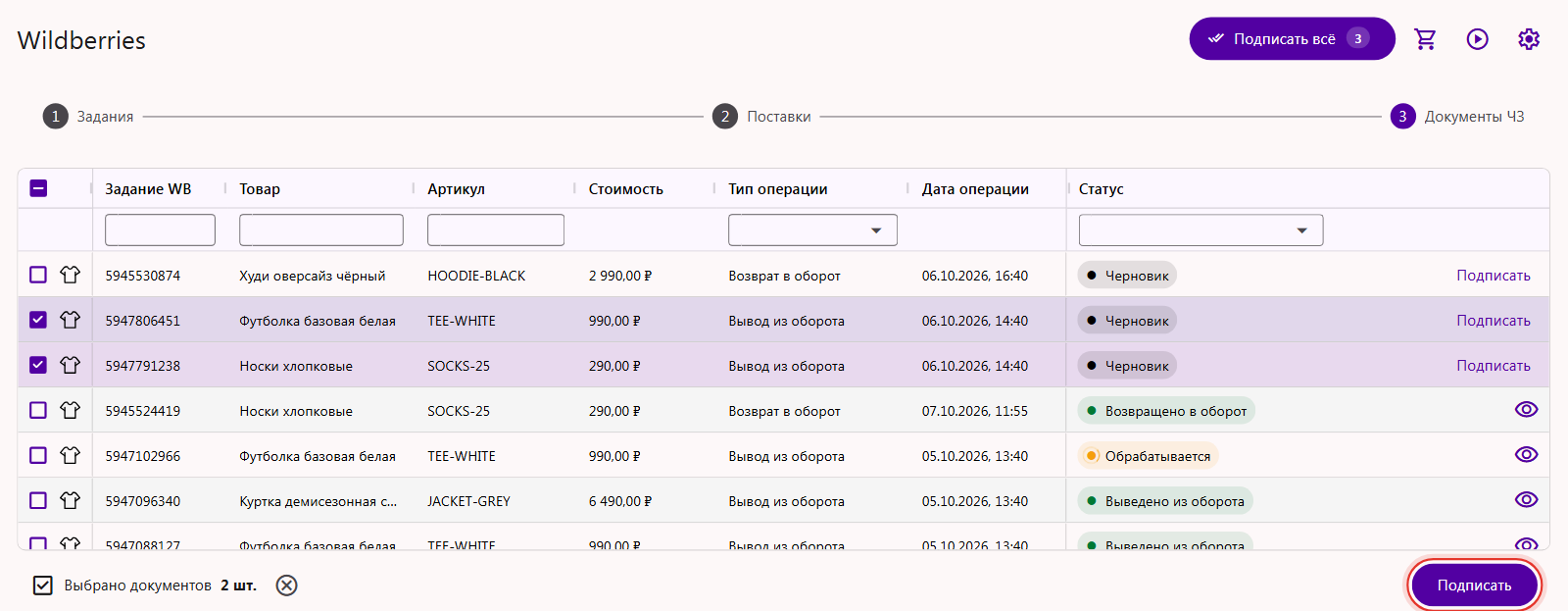Click the 'Обрабатывается' status badge
The image size is (1568, 611).
coord(1148,456)
